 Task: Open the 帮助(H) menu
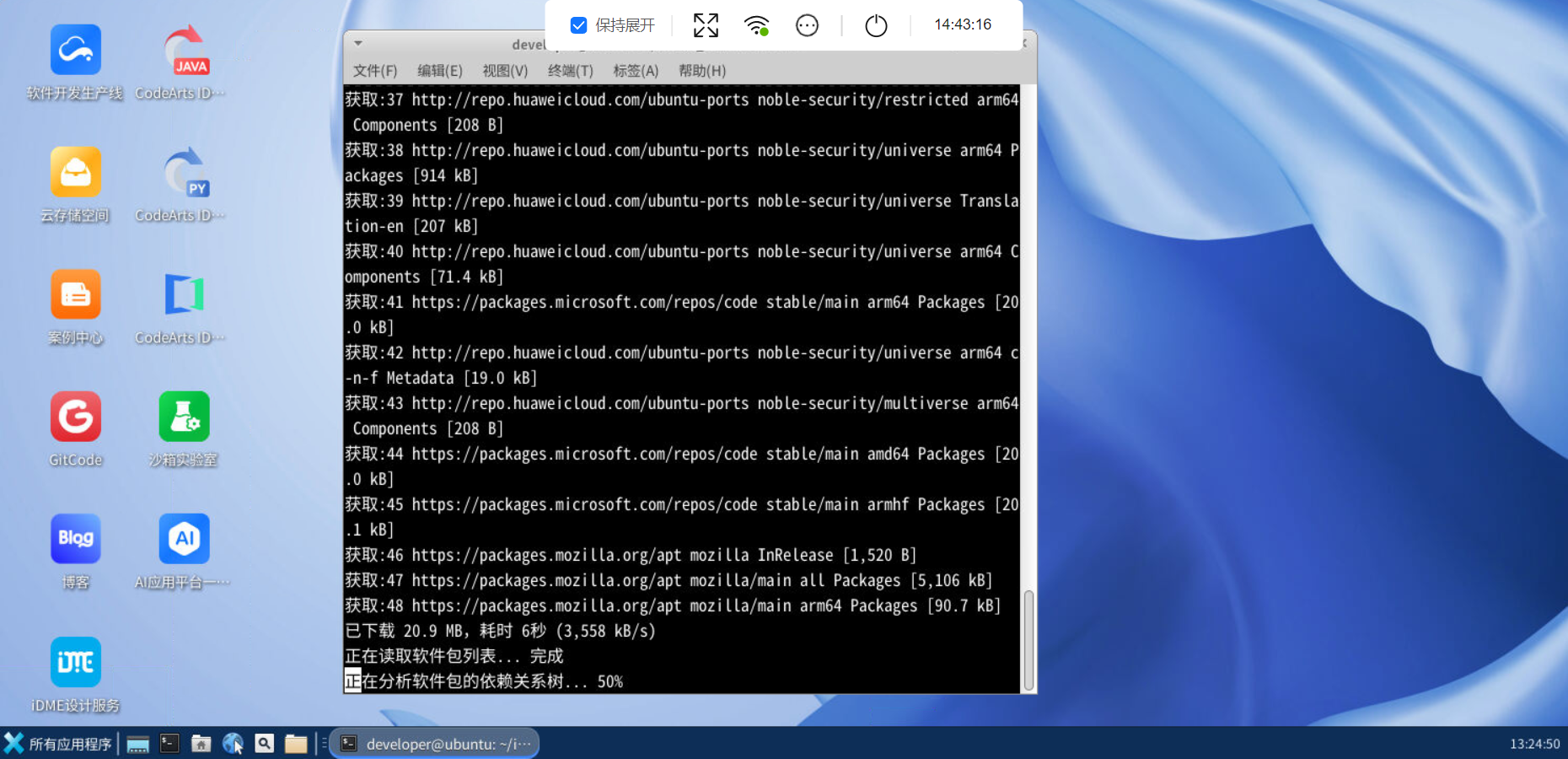pos(702,71)
